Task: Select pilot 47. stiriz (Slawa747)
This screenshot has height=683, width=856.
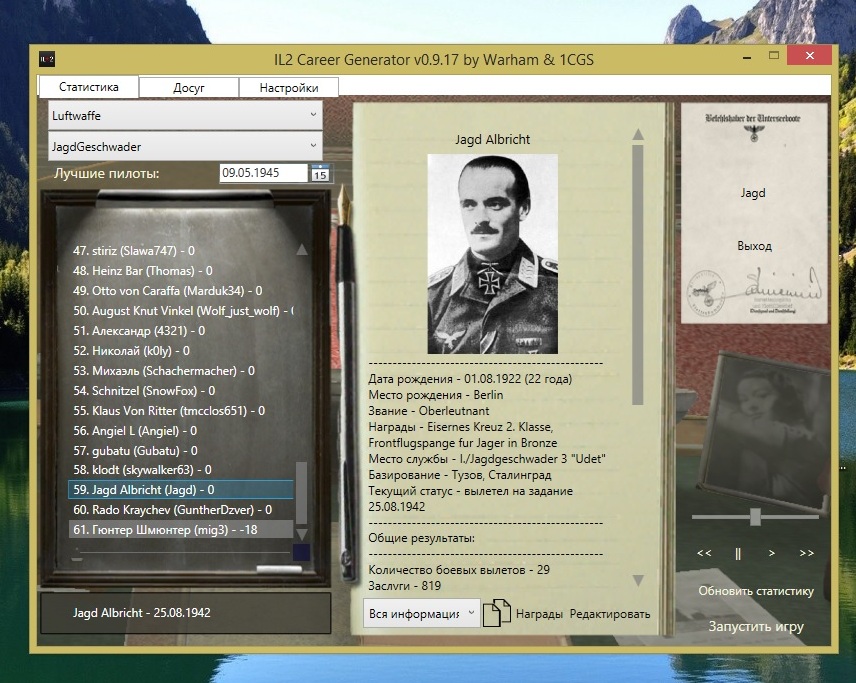Action: coord(181,251)
